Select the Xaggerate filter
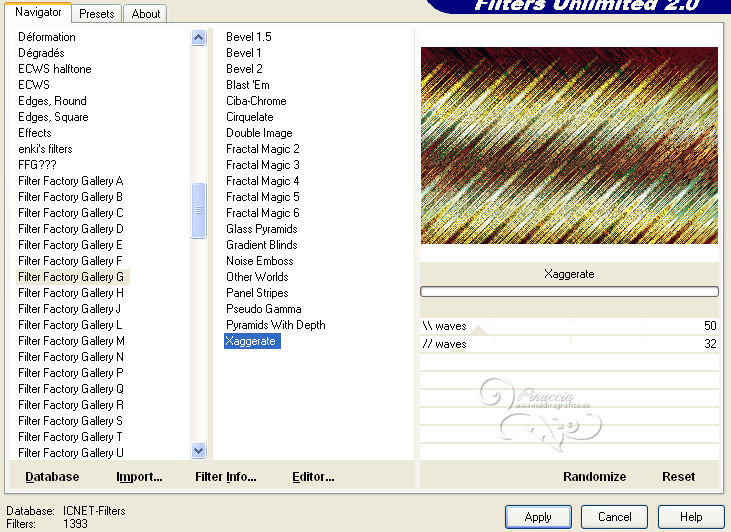Viewport: 731px width, 532px height. [252, 341]
